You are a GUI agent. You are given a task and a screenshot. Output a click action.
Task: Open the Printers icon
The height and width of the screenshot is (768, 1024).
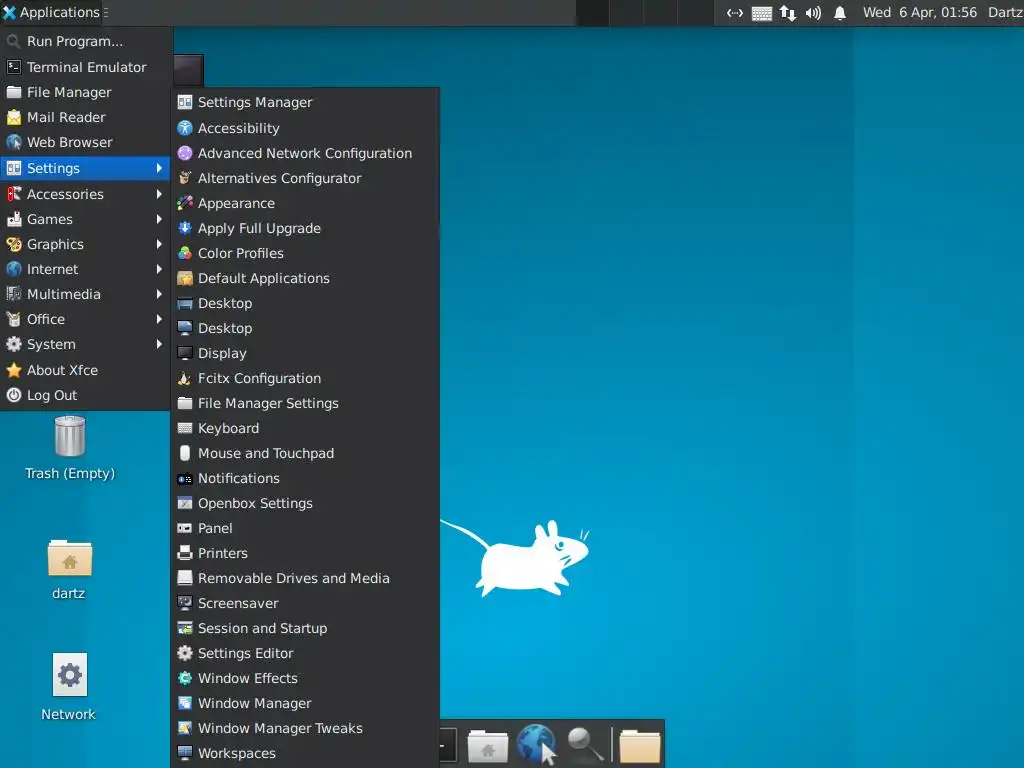[185, 553]
